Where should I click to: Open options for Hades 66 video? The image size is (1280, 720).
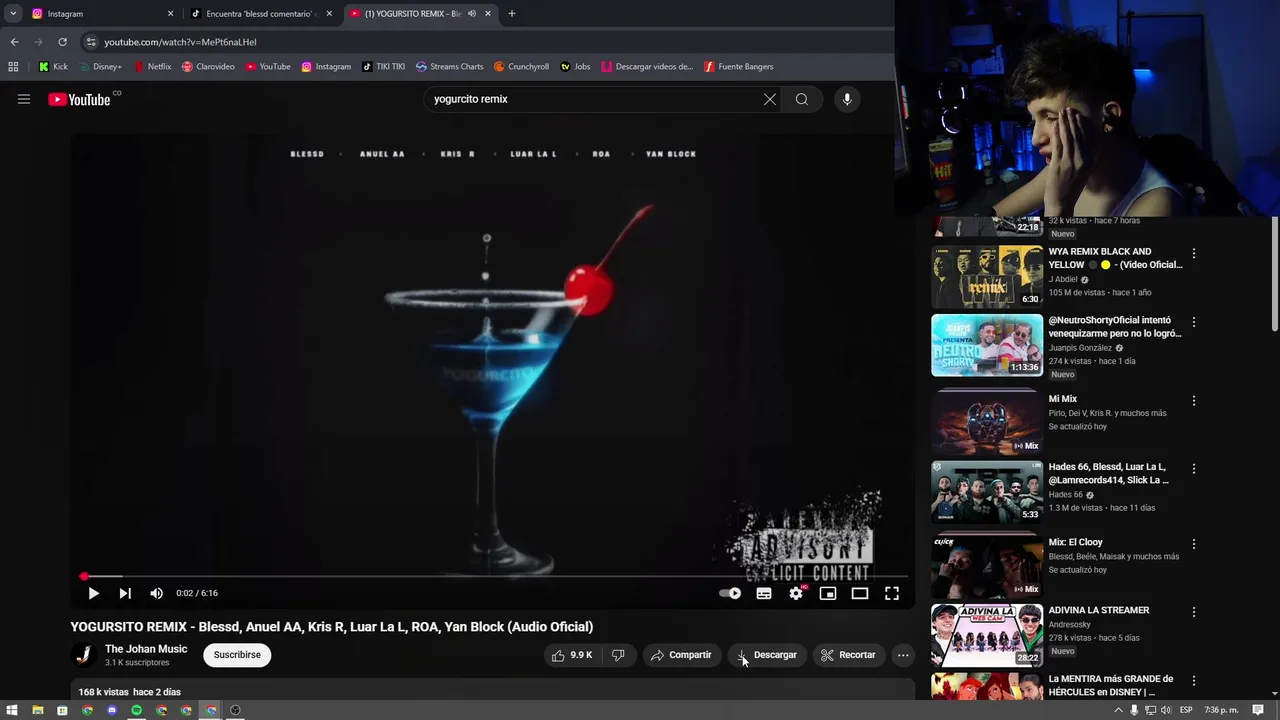1193,469
